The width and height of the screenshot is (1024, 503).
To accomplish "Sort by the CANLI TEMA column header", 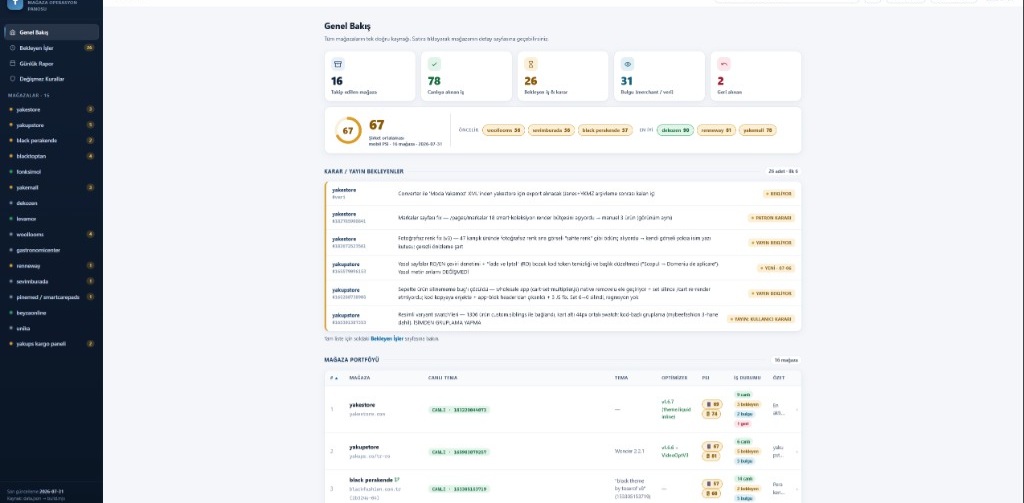I will pyautogui.click(x=443, y=378).
